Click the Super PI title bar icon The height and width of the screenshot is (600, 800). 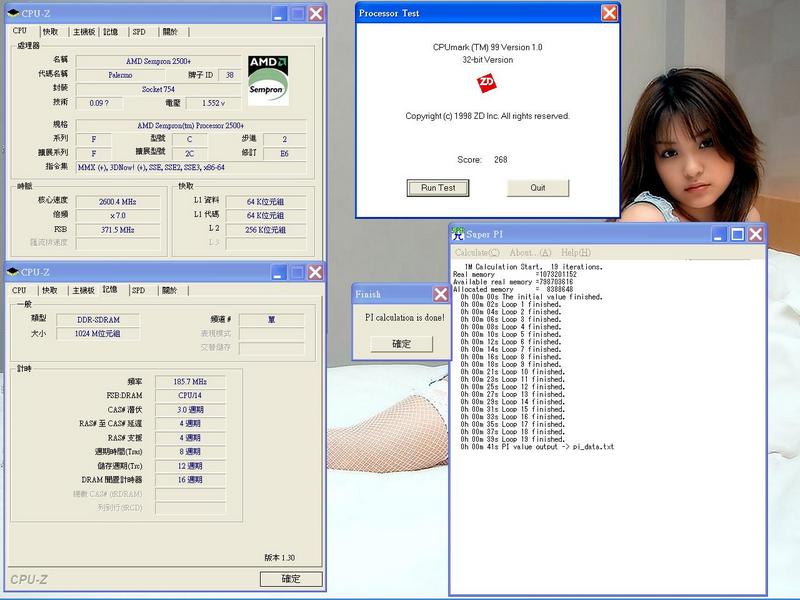click(458, 233)
